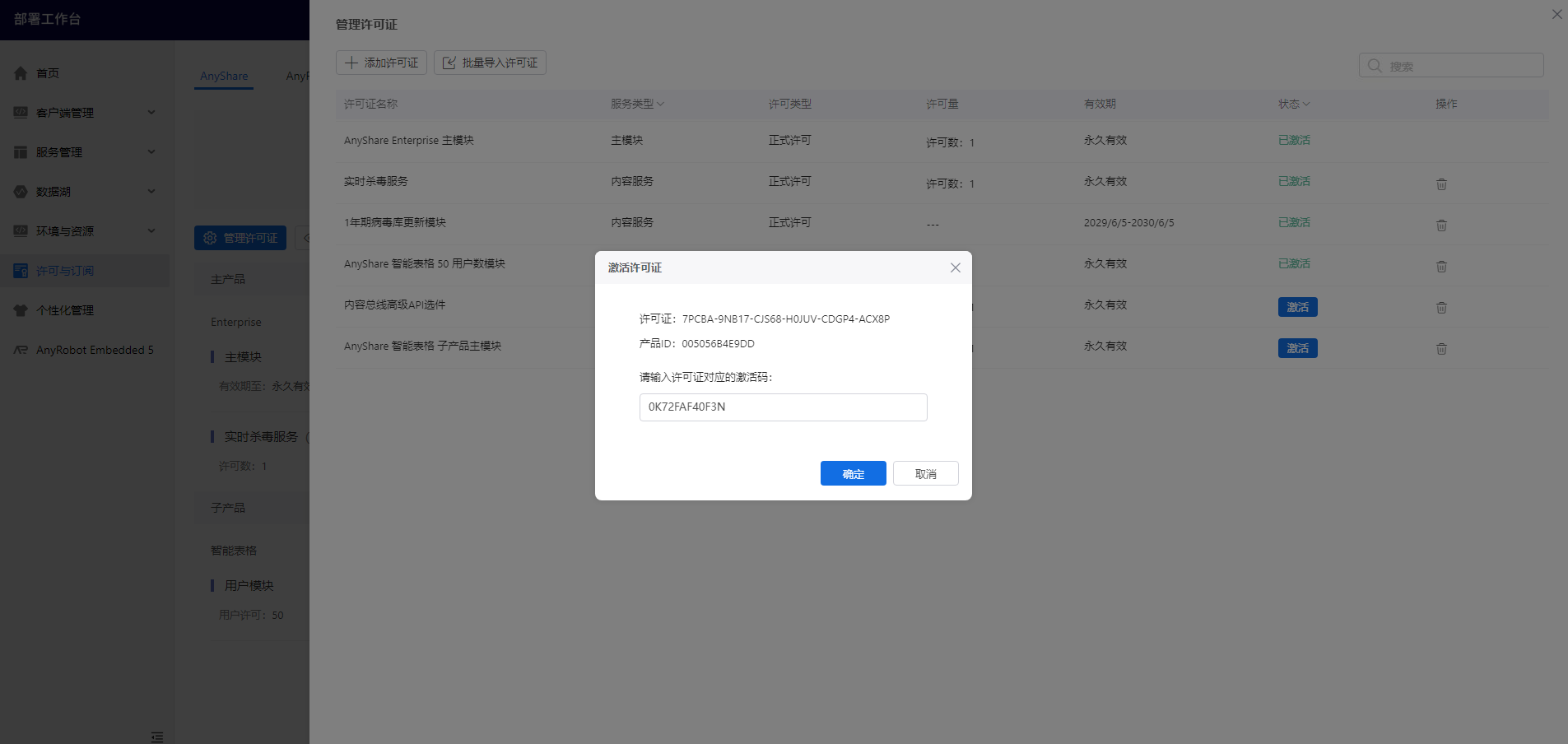Viewport: 1568px width, 744px height.
Task: Click the 管理许可证 blue button
Action: pyautogui.click(x=240, y=238)
